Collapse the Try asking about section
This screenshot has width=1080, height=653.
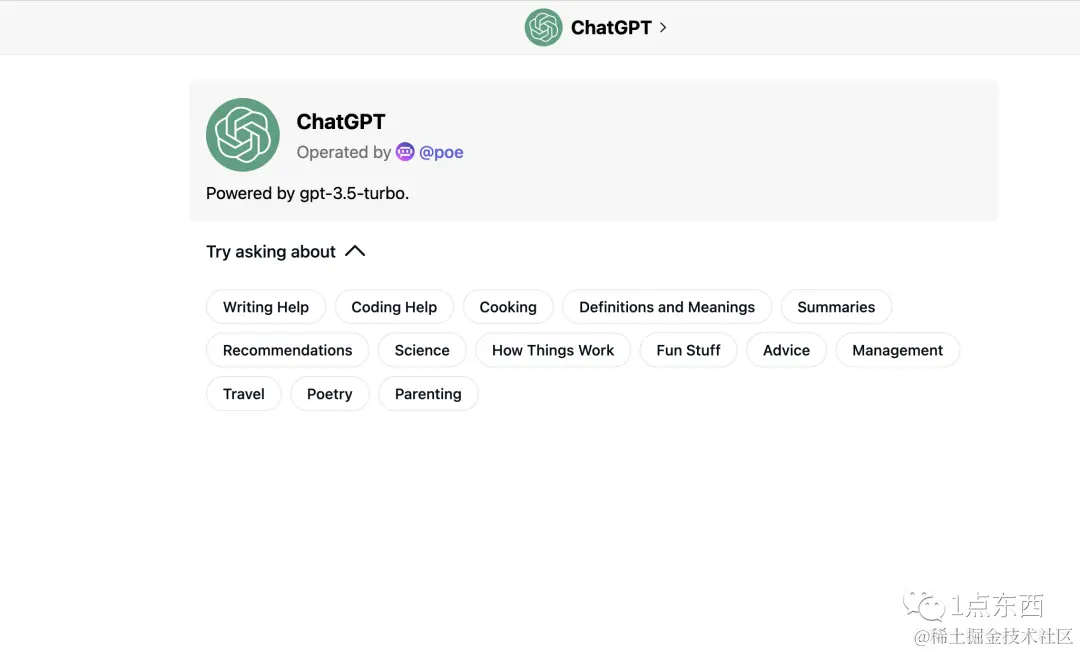click(x=355, y=251)
